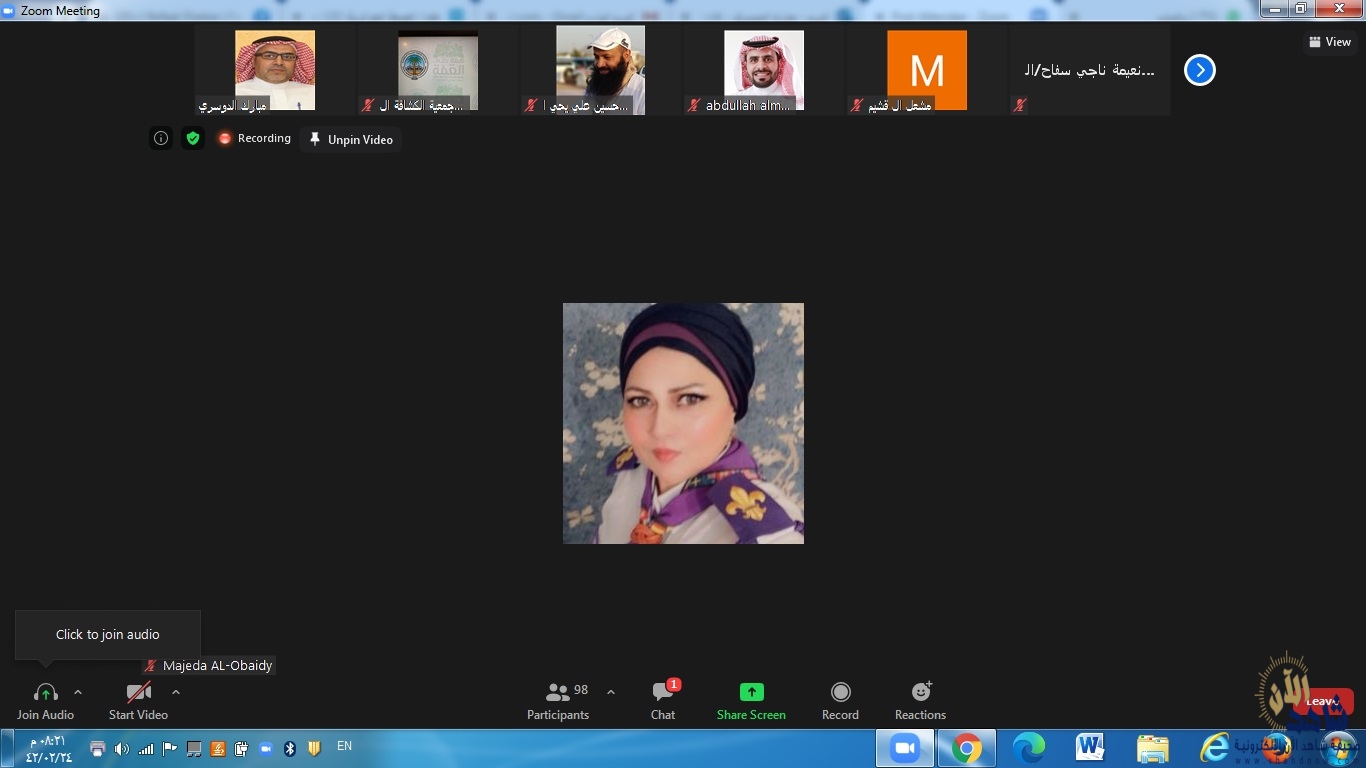Viewport: 1366px width, 768px height.
Task: Select the abdullah alm... participant thumbnail
Action: click(x=764, y=70)
